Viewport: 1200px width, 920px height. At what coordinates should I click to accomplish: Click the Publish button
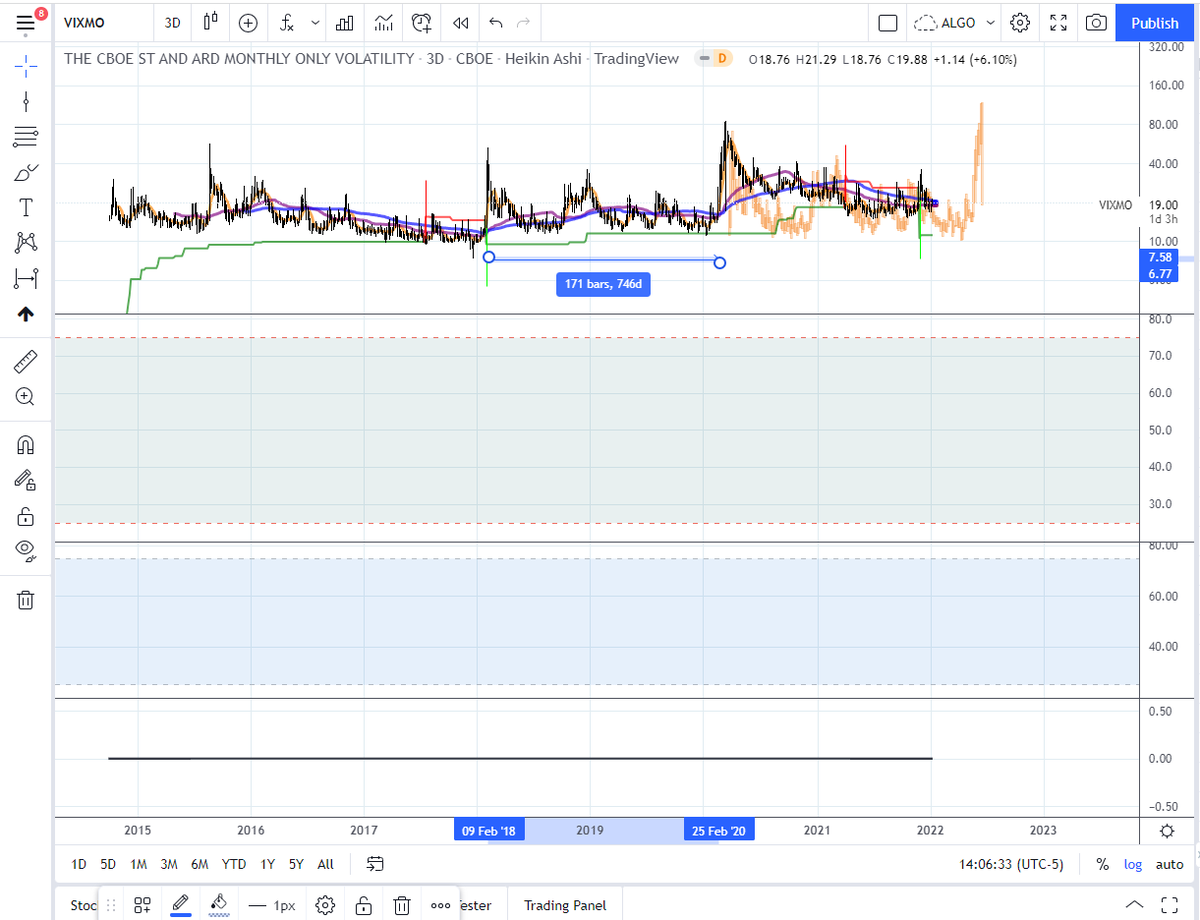tap(1154, 22)
